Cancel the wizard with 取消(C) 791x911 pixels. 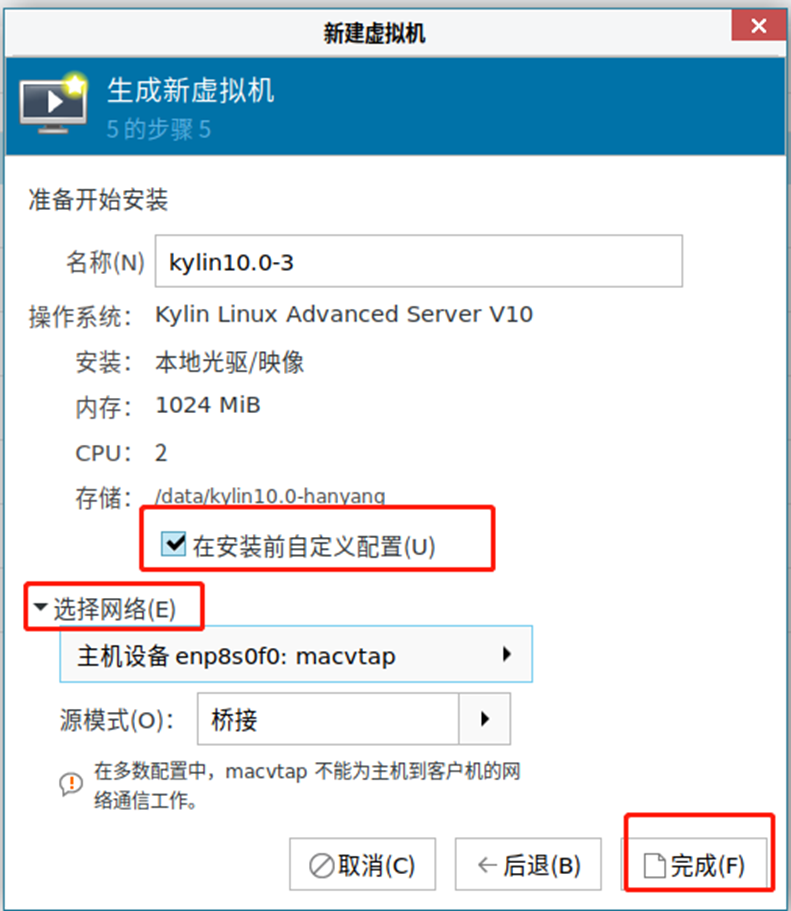click(362, 865)
